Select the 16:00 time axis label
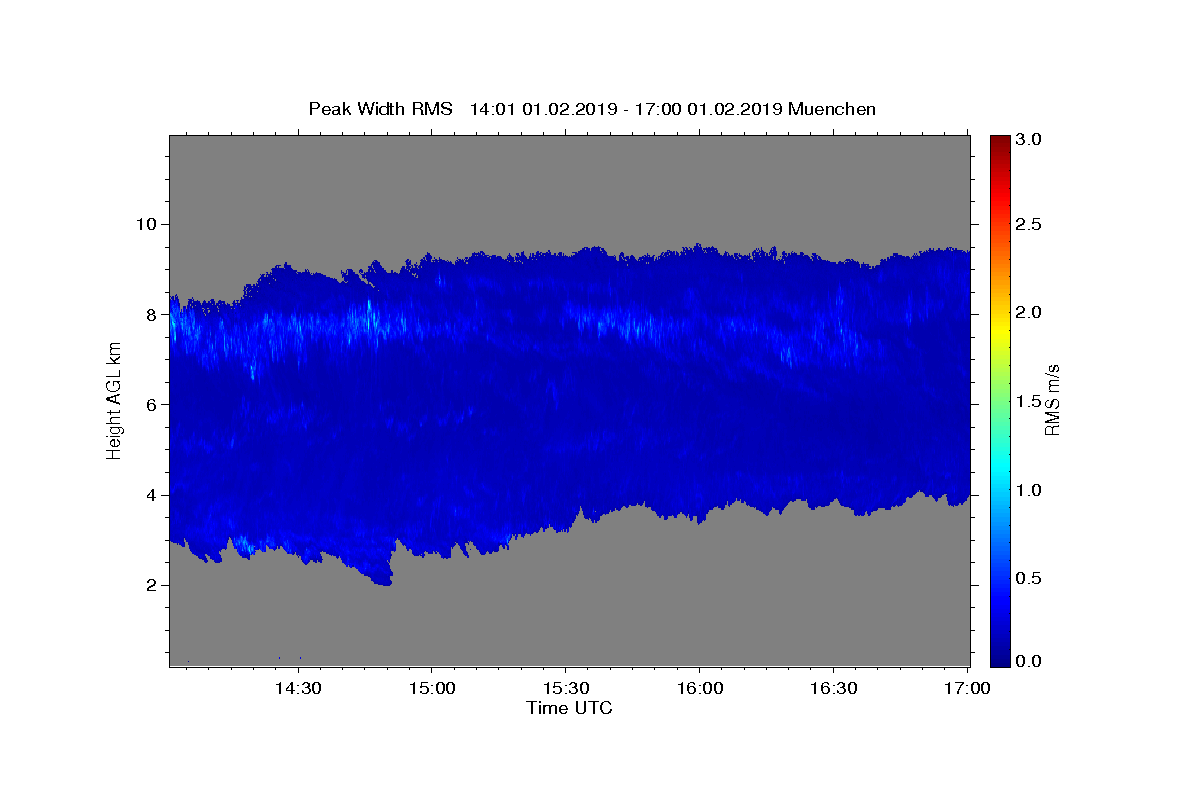 coord(700,689)
